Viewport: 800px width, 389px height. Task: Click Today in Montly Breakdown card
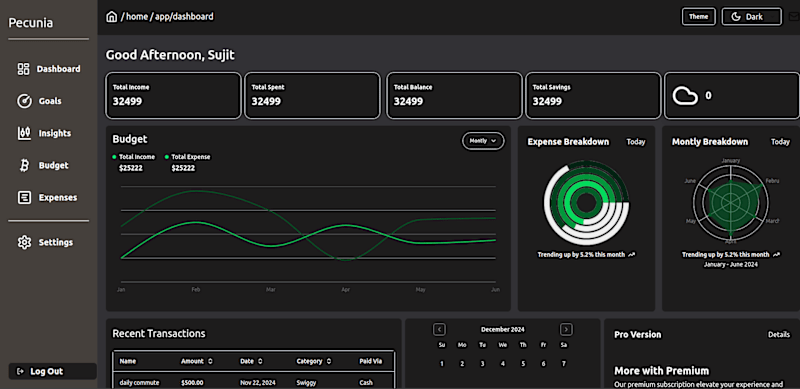[x=780, y=142]
